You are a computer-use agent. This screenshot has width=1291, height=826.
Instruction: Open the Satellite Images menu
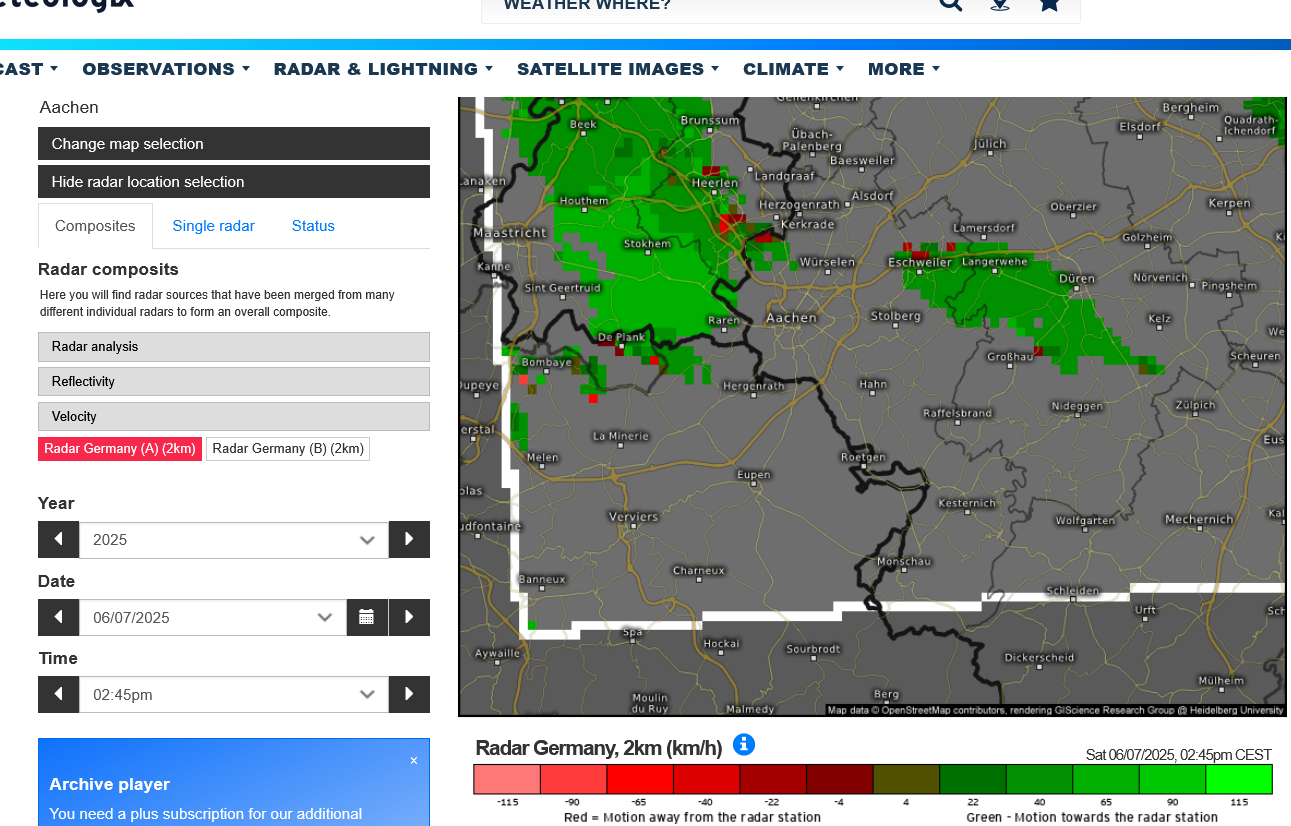618,69
